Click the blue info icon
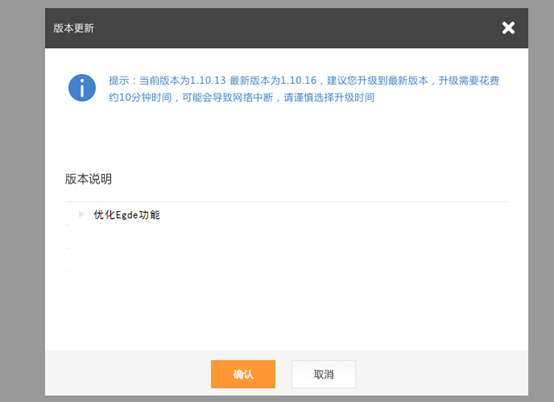The image size is (554, 402). 82,88
